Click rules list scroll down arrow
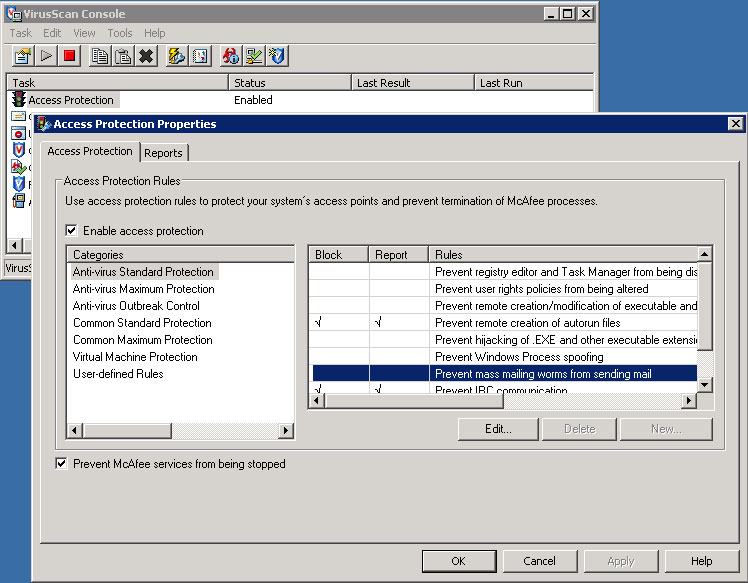Screen dimensions: 748x583 pos(705,385)
